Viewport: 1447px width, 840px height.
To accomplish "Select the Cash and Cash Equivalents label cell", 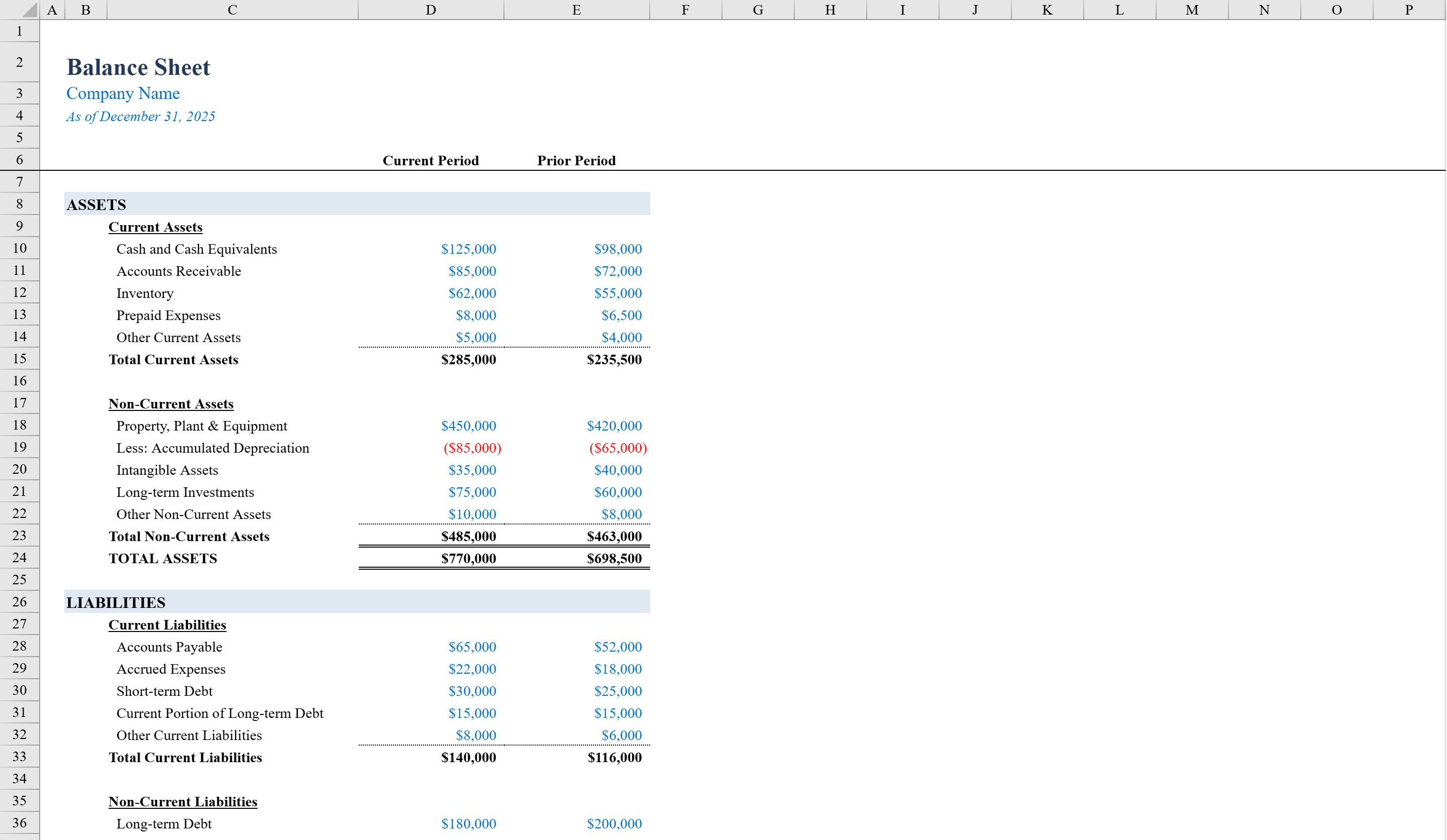I will coord(196,249).
